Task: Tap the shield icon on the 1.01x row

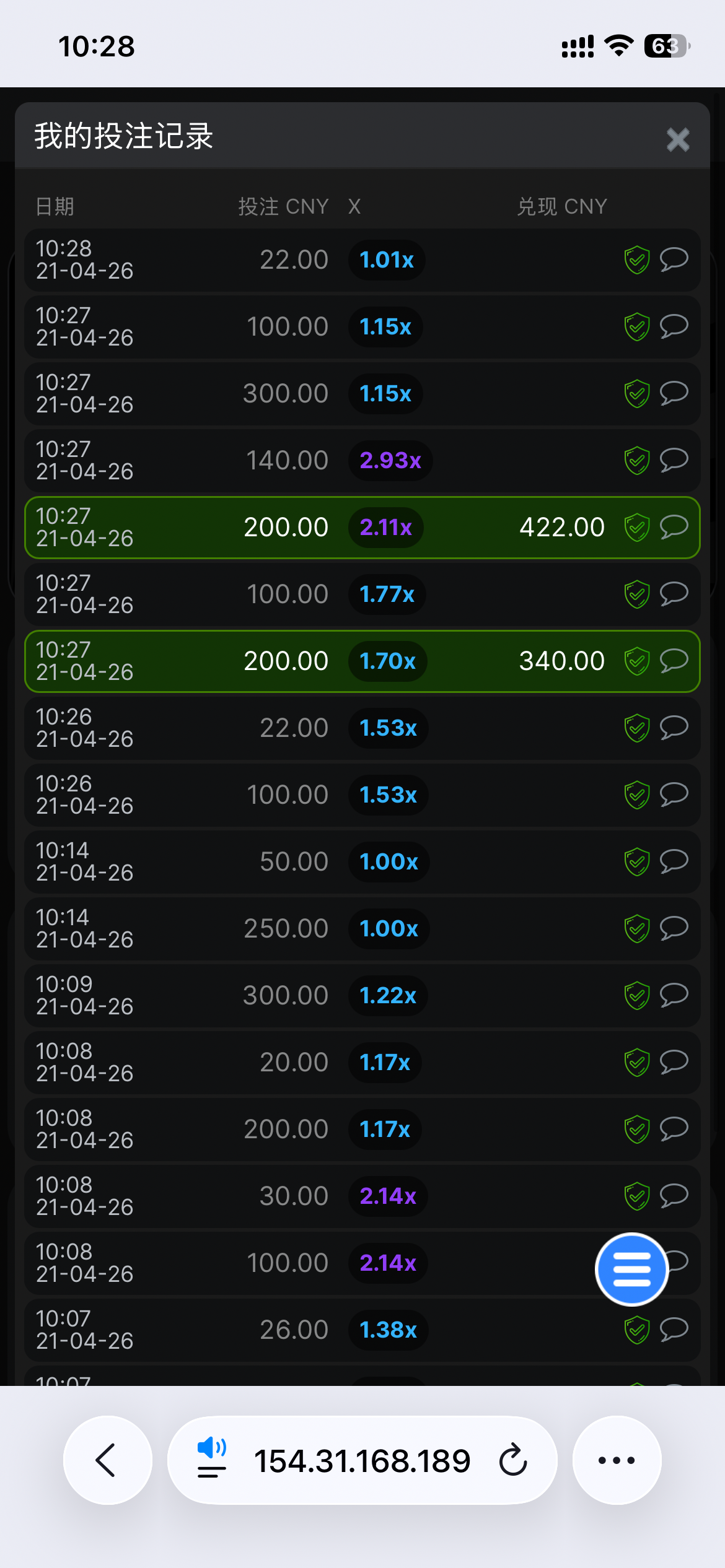Action: pos(636,260)
